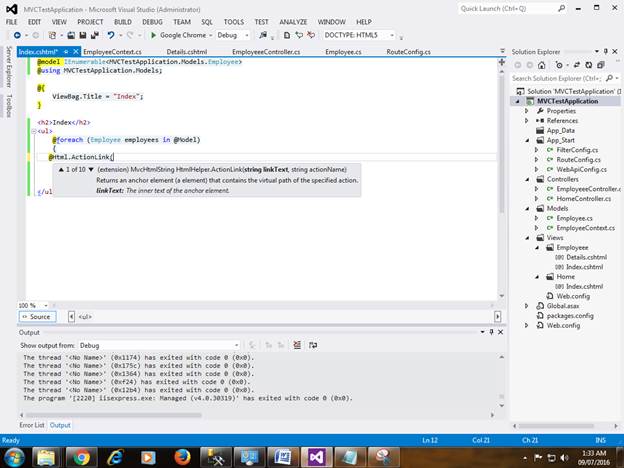Pin or auto-hide the Solution Explorer panel
The image size is (624, 468).
(x=608, y=51)
